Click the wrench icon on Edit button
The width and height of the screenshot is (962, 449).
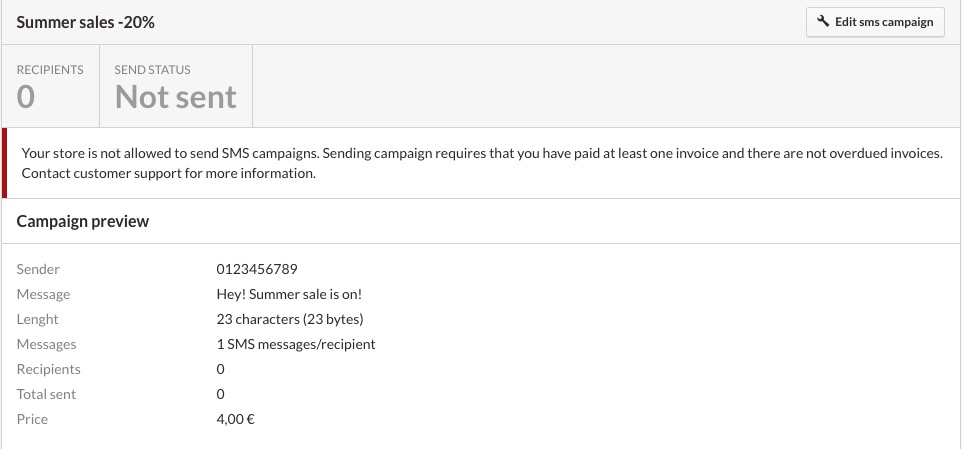[x=823, y=21]
